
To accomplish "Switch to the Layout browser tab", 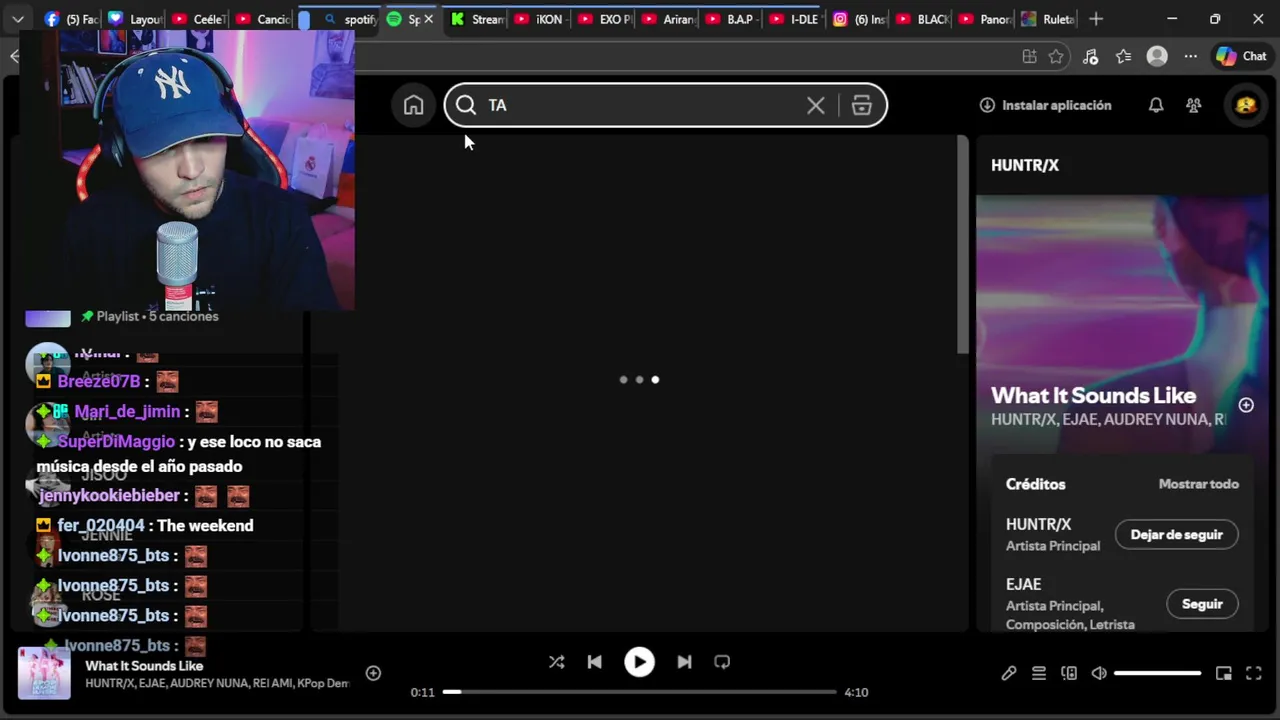I will tap(135, 19).
